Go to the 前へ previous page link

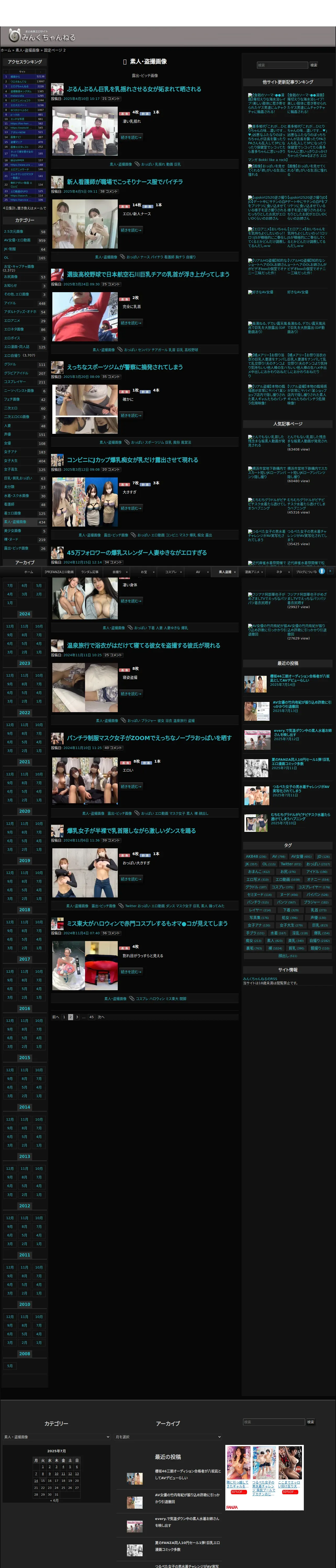[x=55, y=1017]
